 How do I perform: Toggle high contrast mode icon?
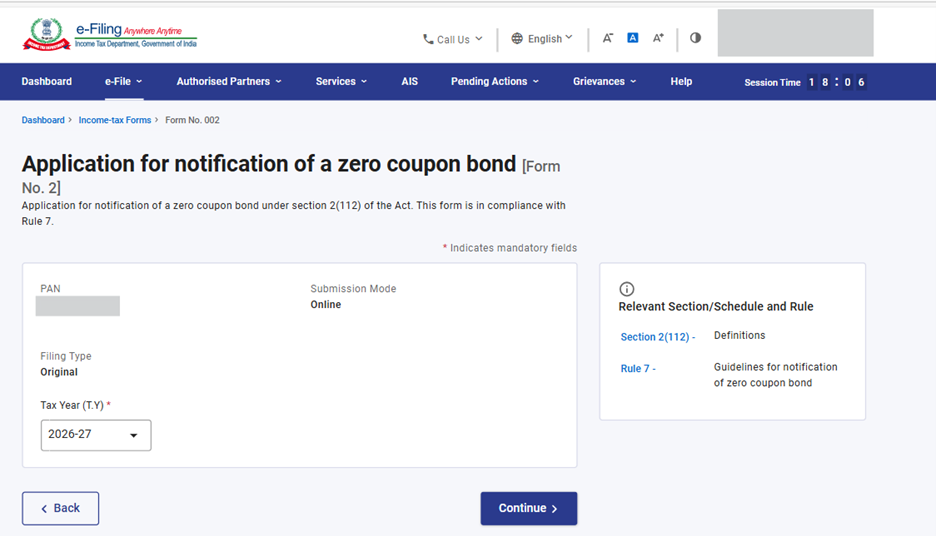pos(695,38)
